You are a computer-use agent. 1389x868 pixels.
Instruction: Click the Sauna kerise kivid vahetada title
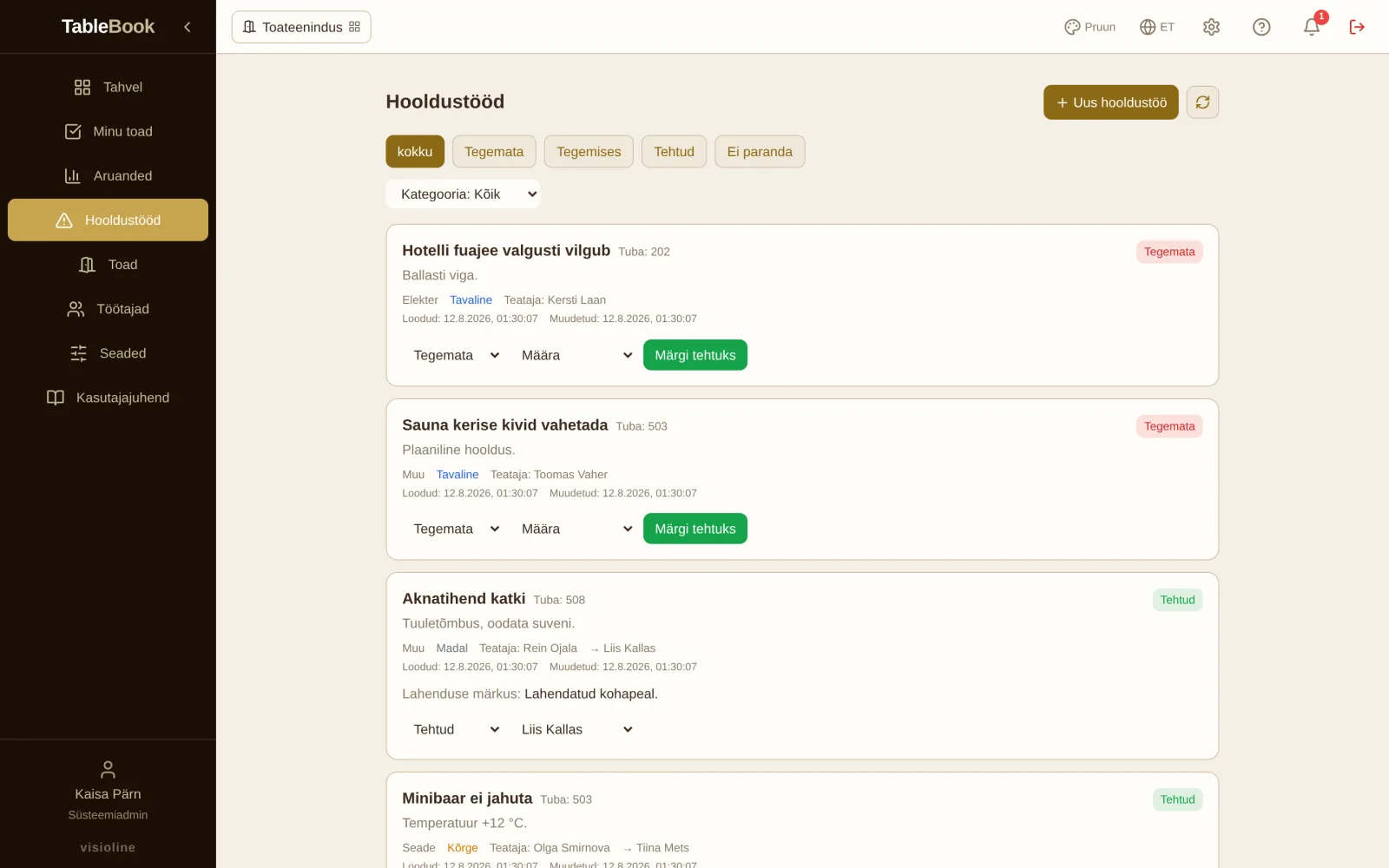pos(504,425)
